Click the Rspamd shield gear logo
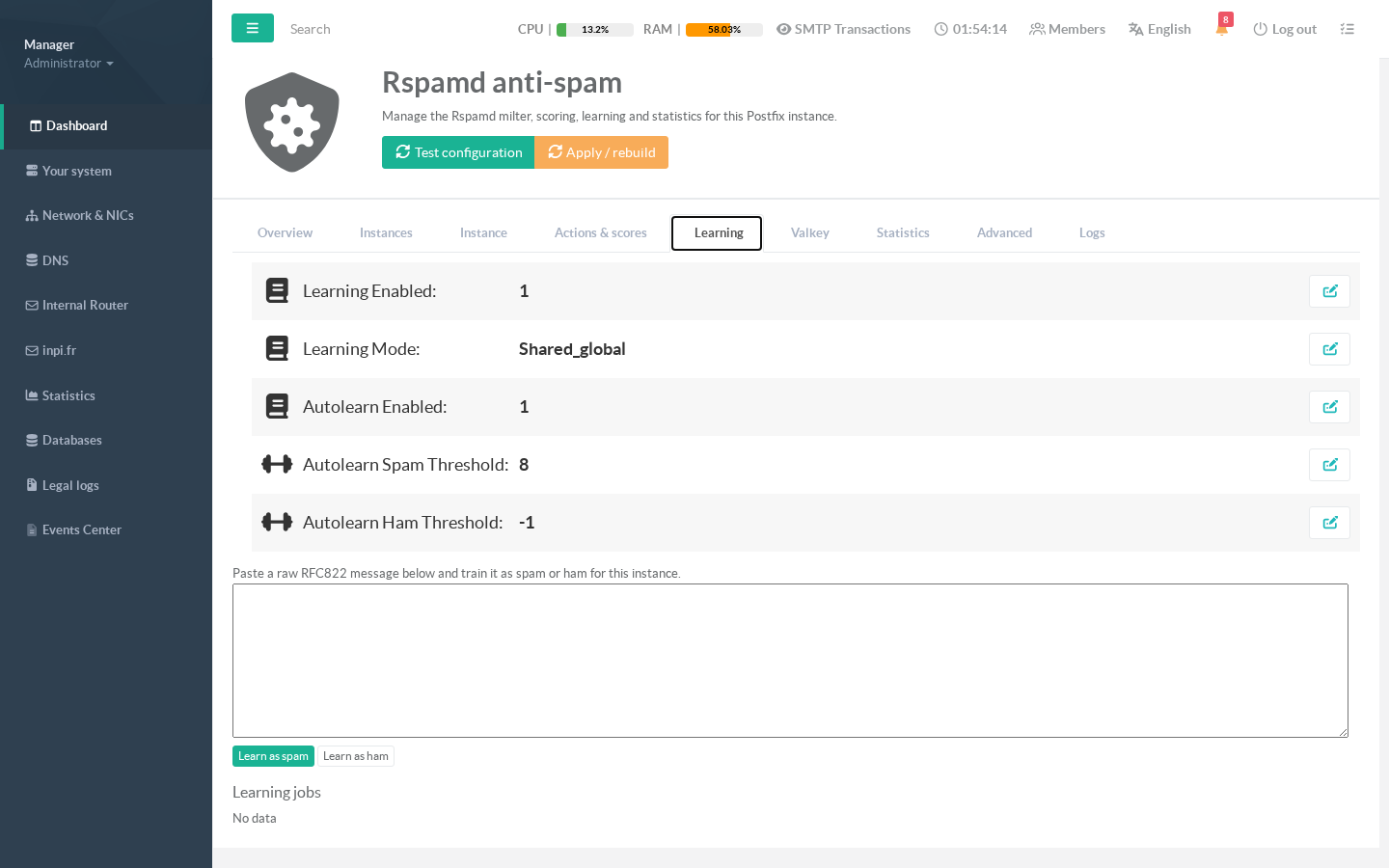Image resolution: width=1389 pixels, height=868 pixels. click(292, 122)
